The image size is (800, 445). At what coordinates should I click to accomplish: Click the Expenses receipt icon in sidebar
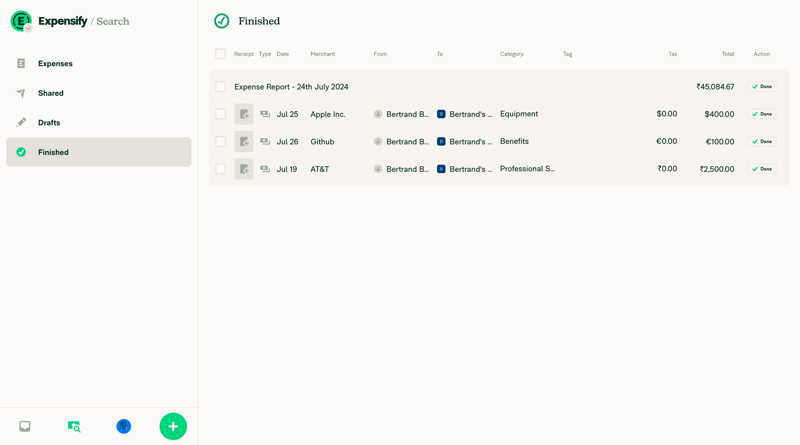point(21,63)
